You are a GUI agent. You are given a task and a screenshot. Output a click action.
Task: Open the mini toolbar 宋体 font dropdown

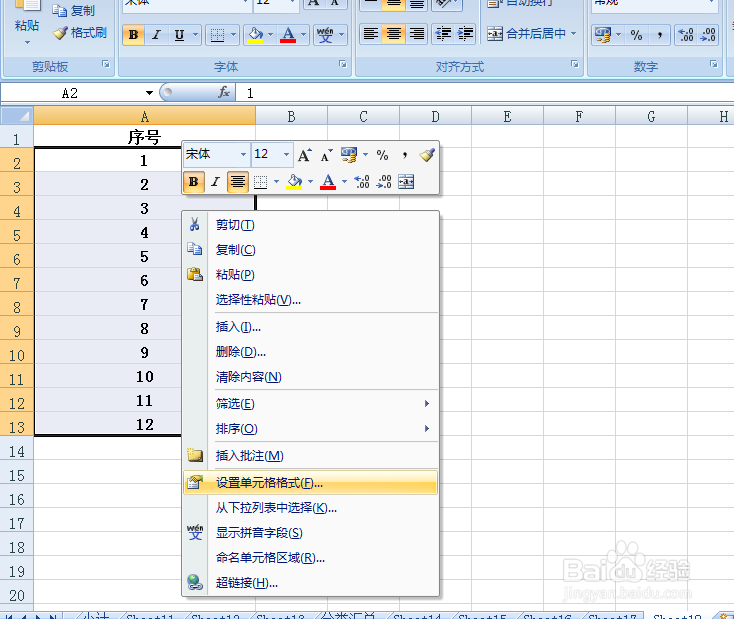click(243, 154)
